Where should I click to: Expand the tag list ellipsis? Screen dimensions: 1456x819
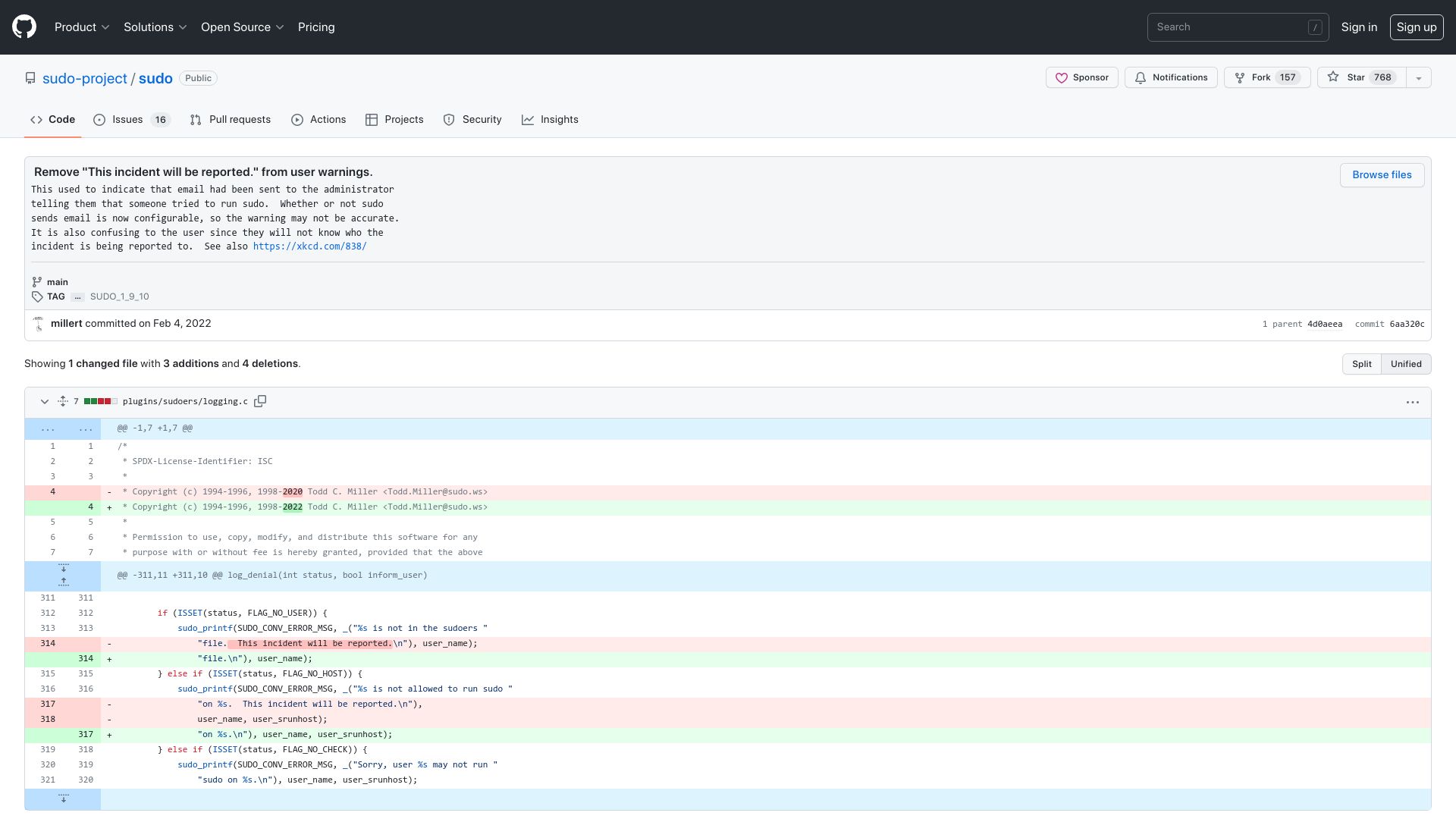[x=77, y=297]
